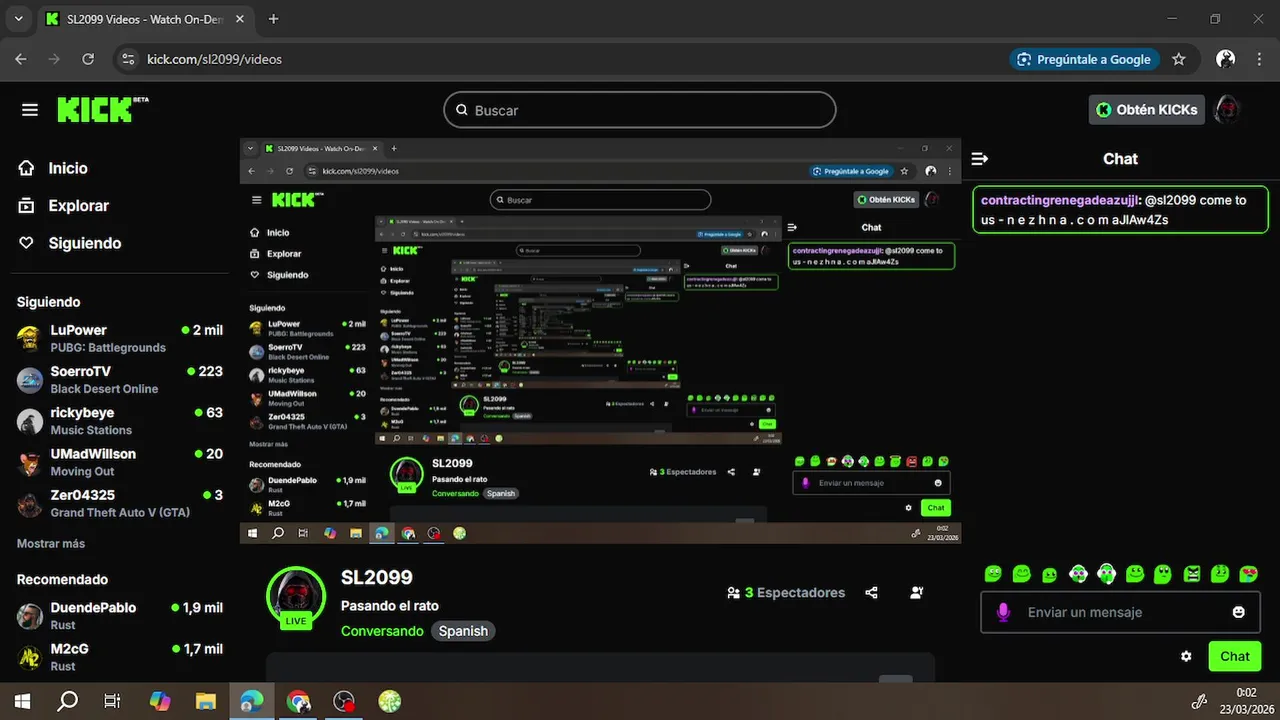The image size is (1280, 720).
Task: Expand the list with Mostrar más
Action: (x=51, y=544)
